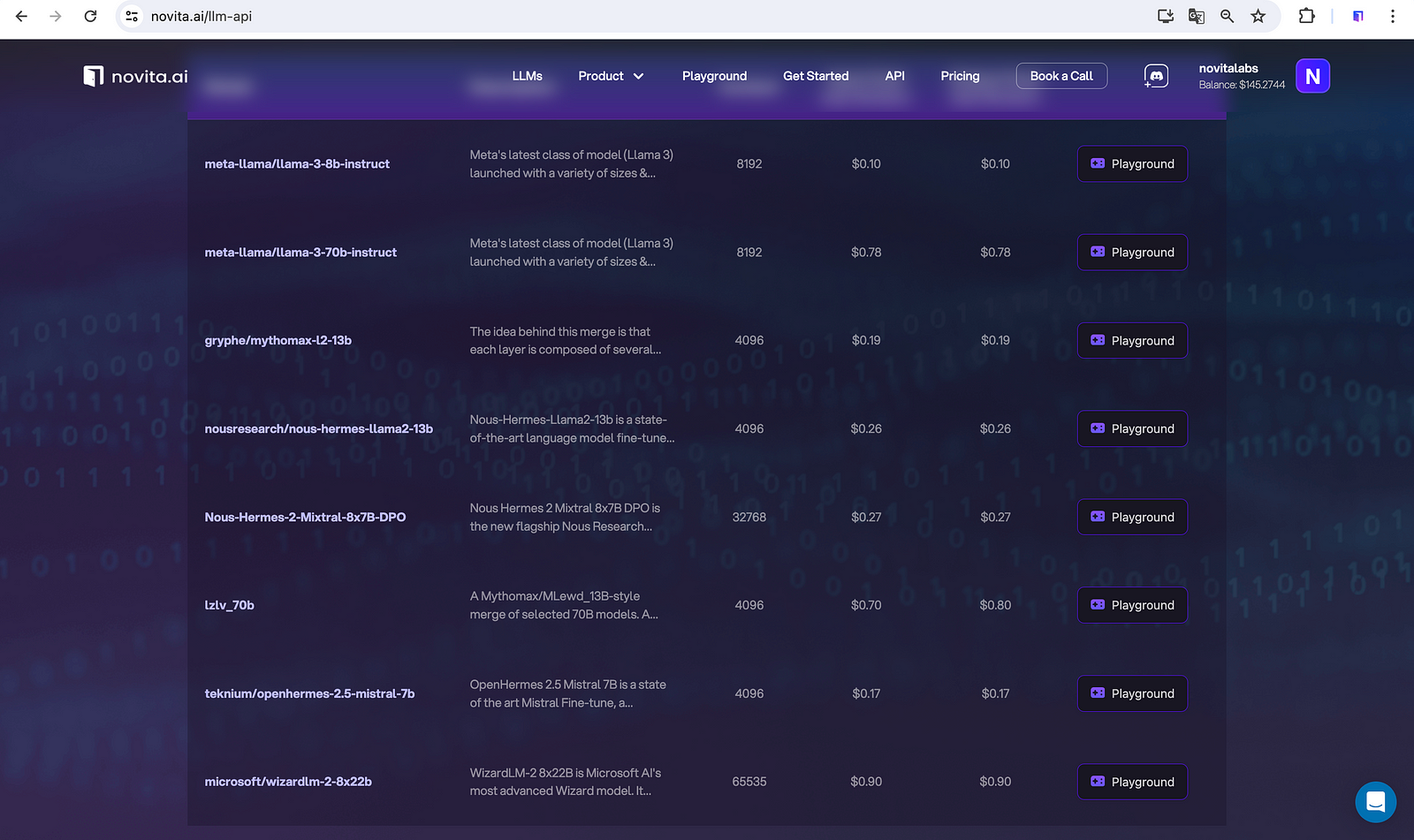Open the browser extensions puzzle icon

click(1306, 16)
